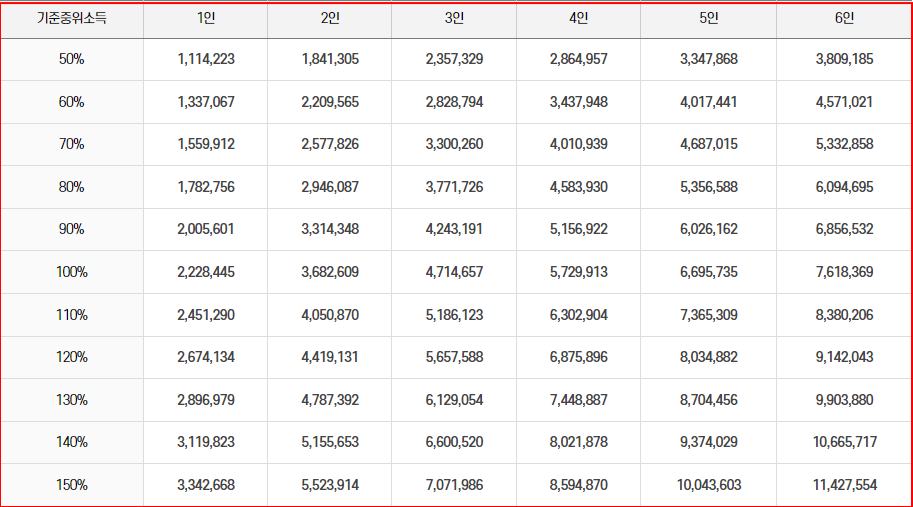The image size is (913, 507).
Task: Select cell value 1,114,223
Action: point(206,59)
